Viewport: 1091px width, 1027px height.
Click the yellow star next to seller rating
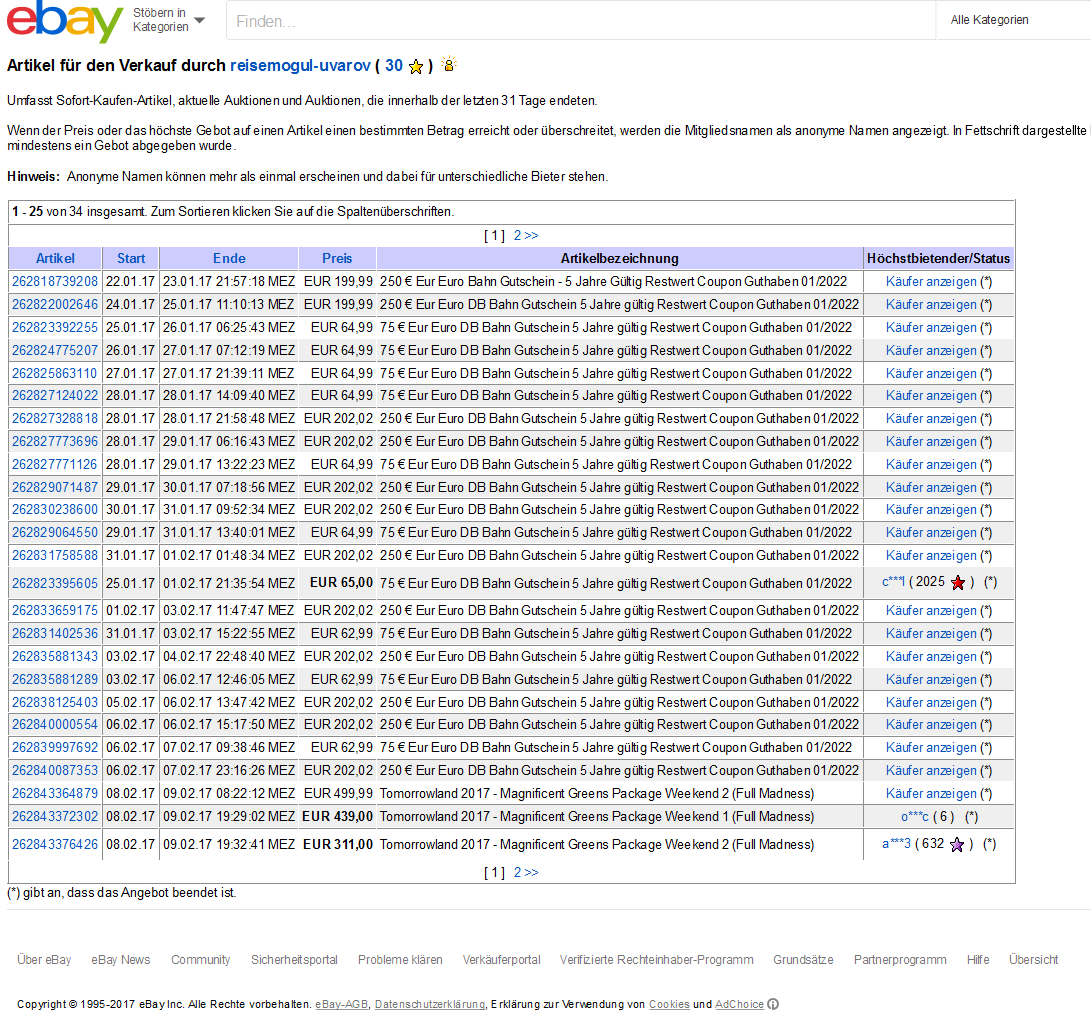416,67
